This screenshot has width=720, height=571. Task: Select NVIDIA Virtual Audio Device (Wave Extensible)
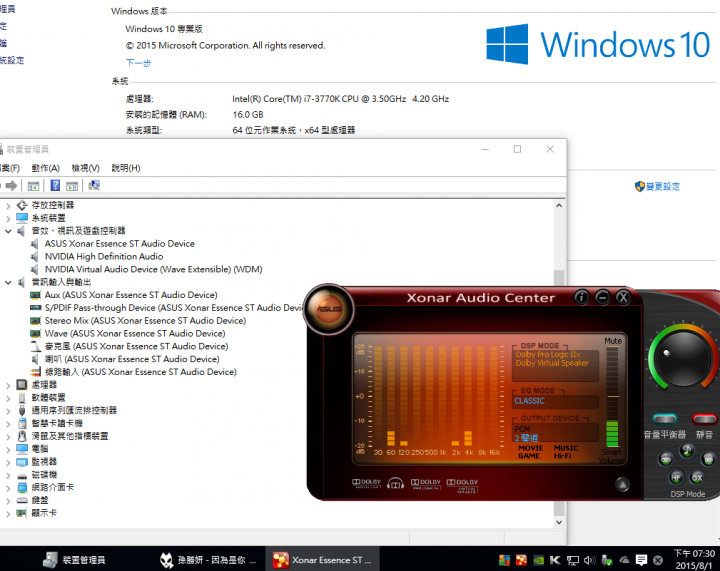(153, 269)
